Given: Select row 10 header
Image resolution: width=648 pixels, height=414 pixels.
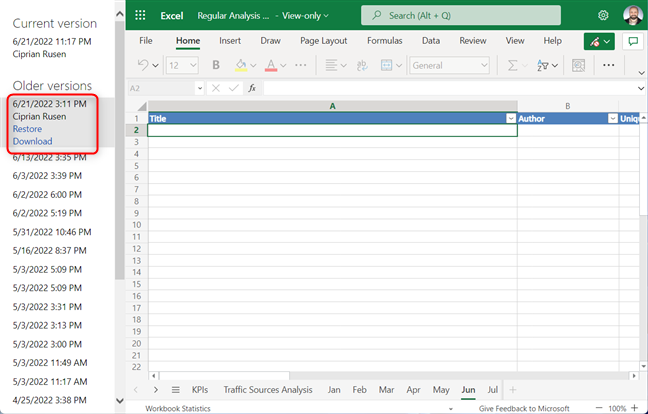Looking at the screenshot, I should click(x=136, y=225).
